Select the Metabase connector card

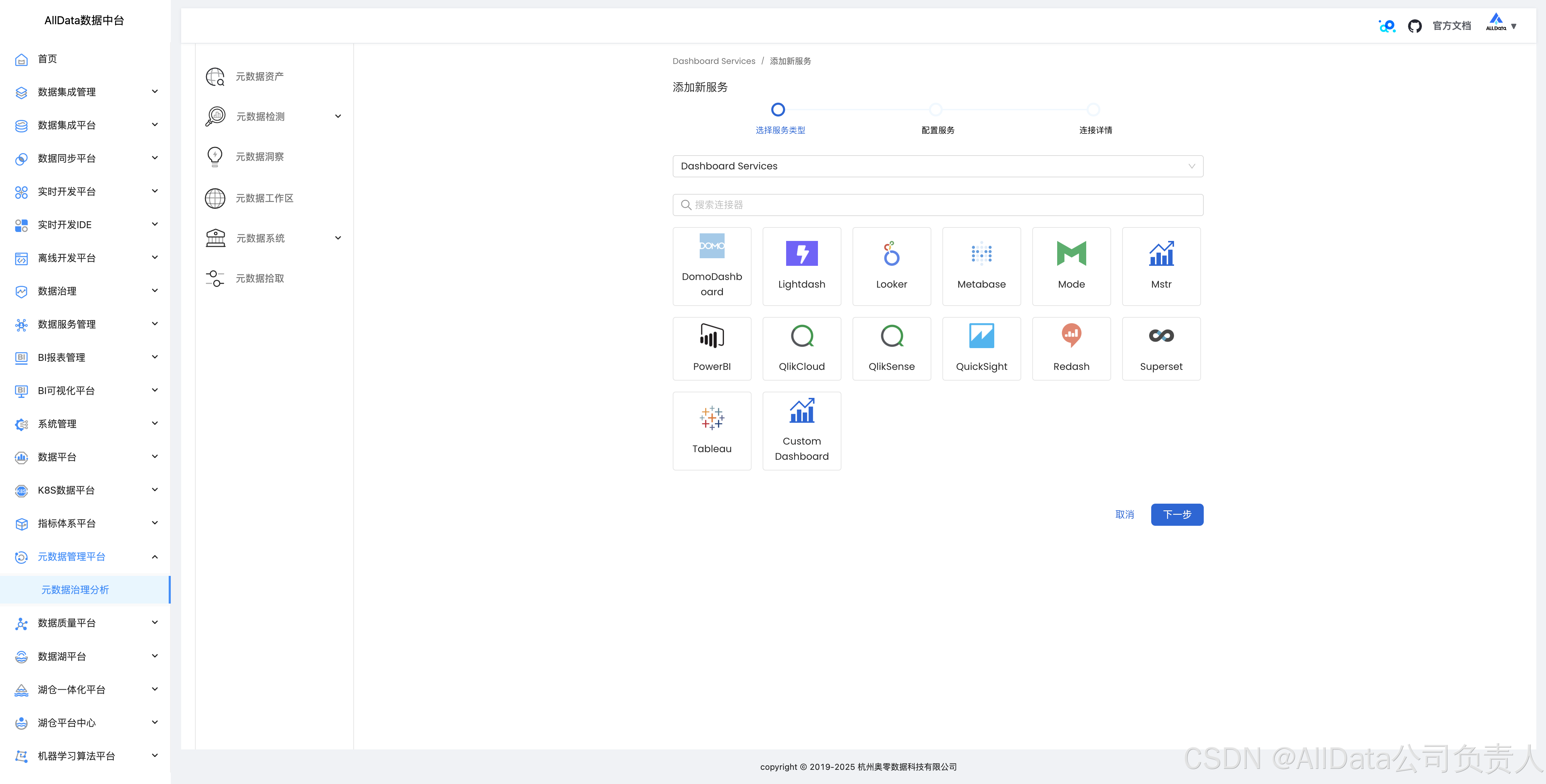tap(981, 266)
